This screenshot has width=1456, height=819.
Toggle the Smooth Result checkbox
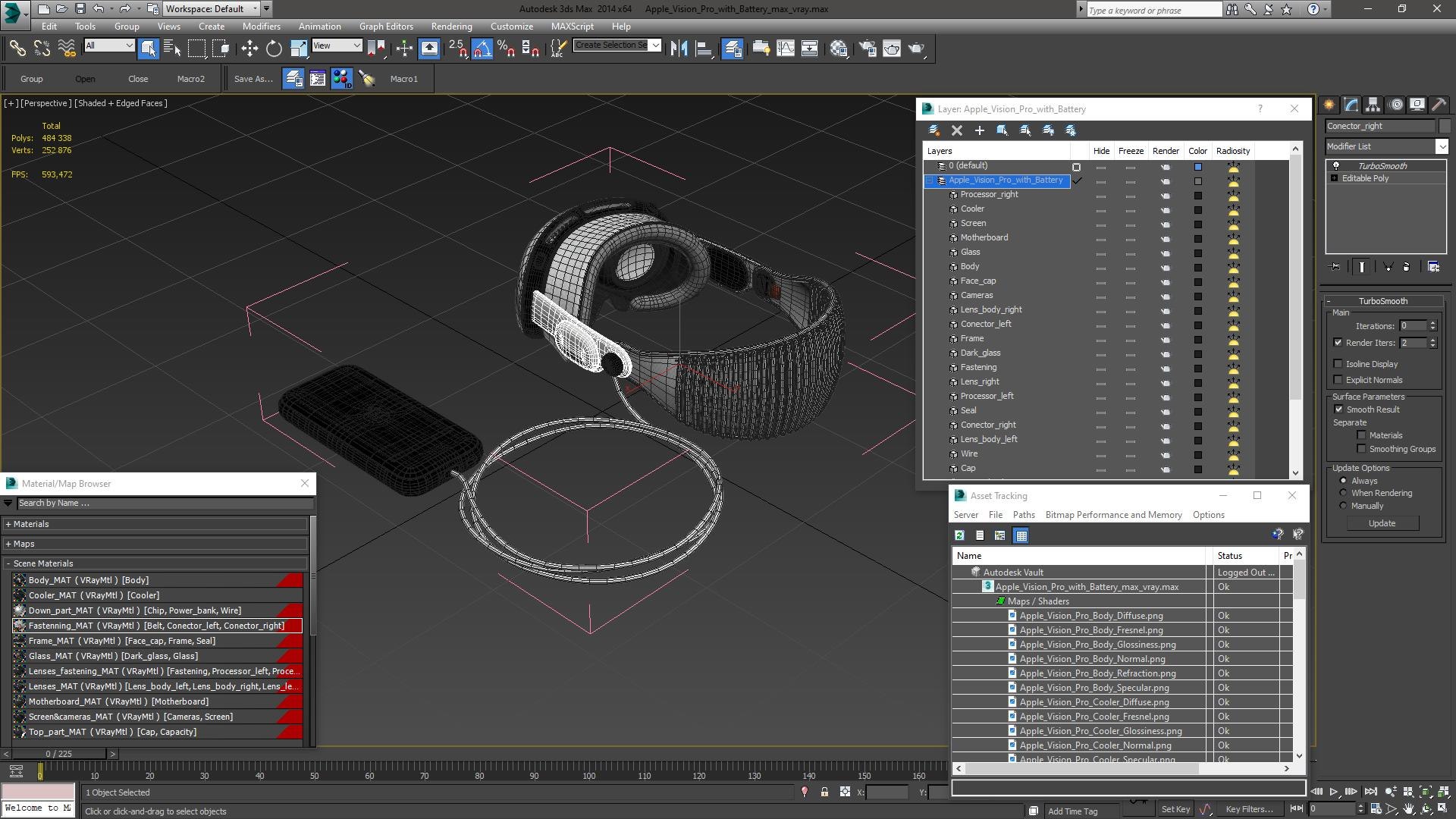[x=1338, y=409]
